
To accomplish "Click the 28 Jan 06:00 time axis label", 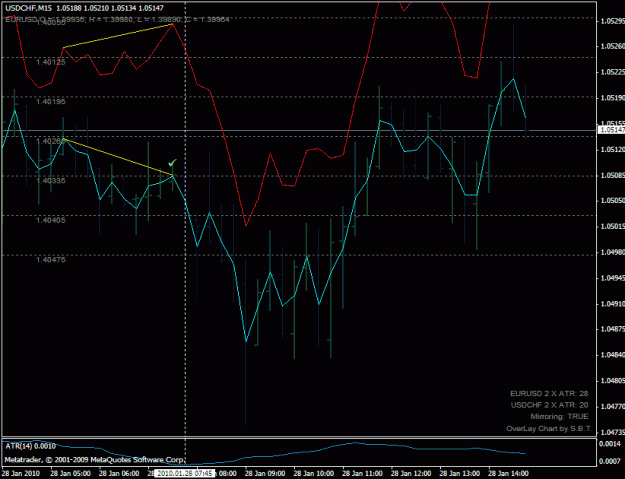I will pos(119,473).
